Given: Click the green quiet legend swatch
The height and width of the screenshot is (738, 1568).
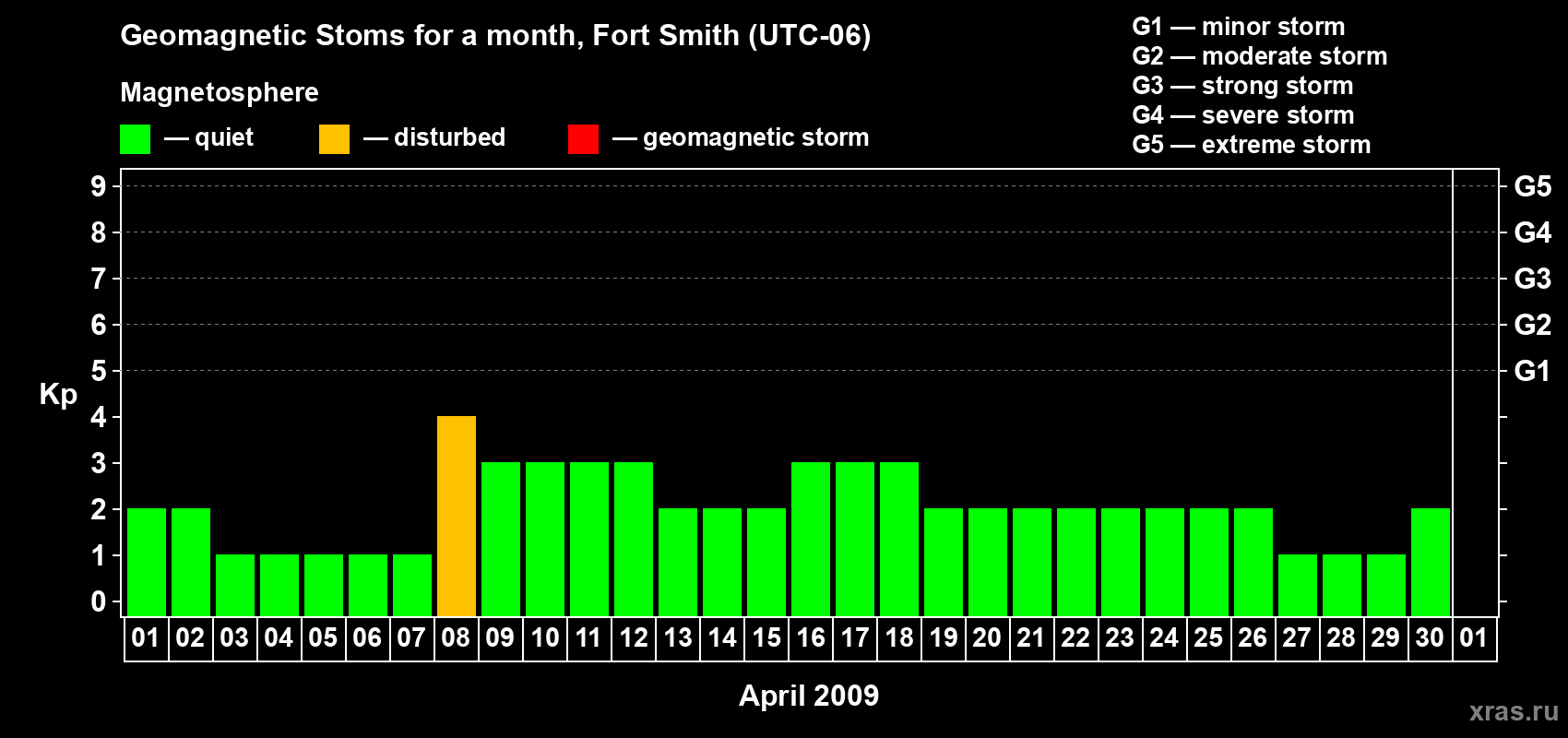Looking at the screenshot, I should point(135,139).
